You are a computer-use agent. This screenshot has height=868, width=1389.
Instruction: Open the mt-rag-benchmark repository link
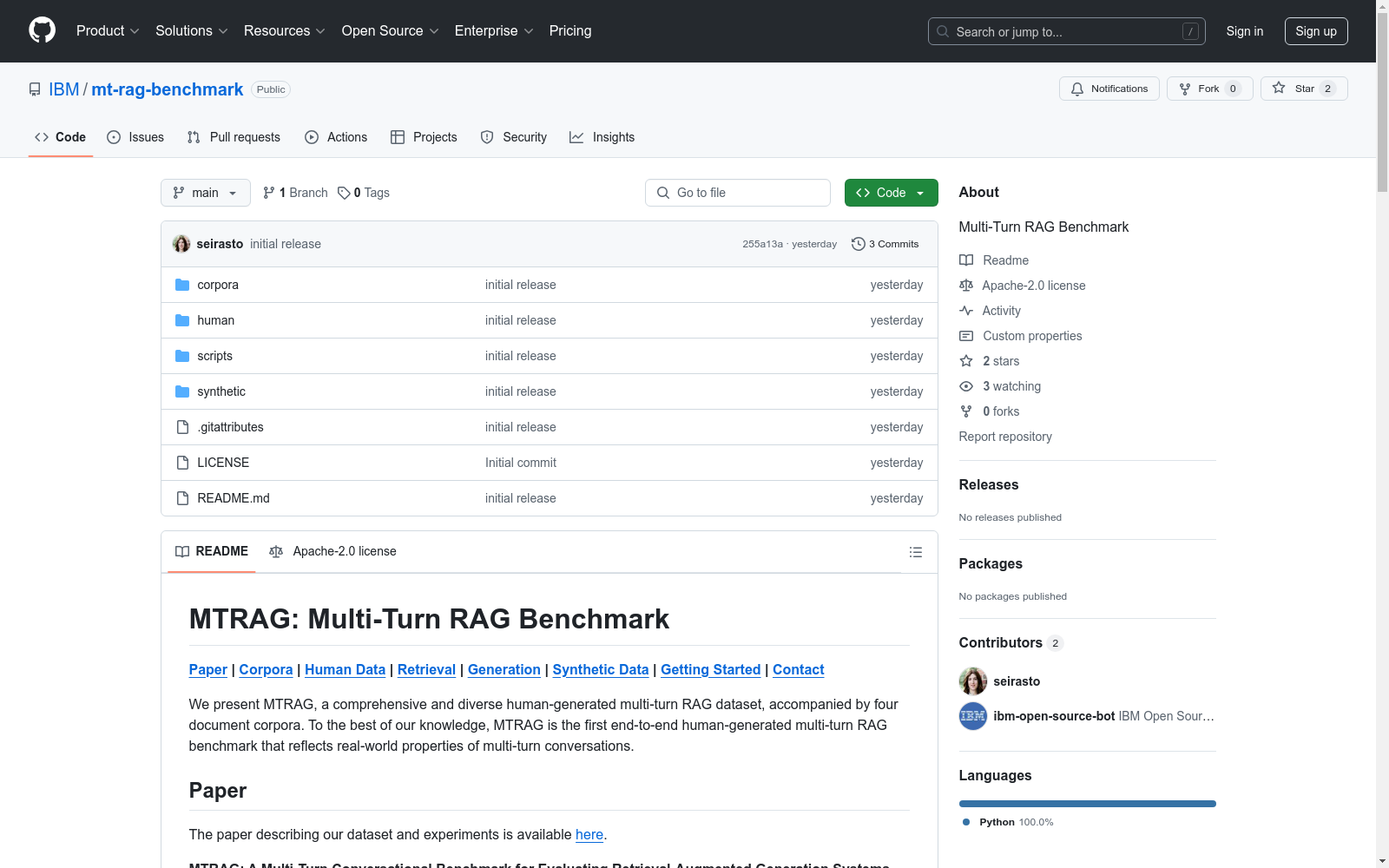(x=168, y=89)
